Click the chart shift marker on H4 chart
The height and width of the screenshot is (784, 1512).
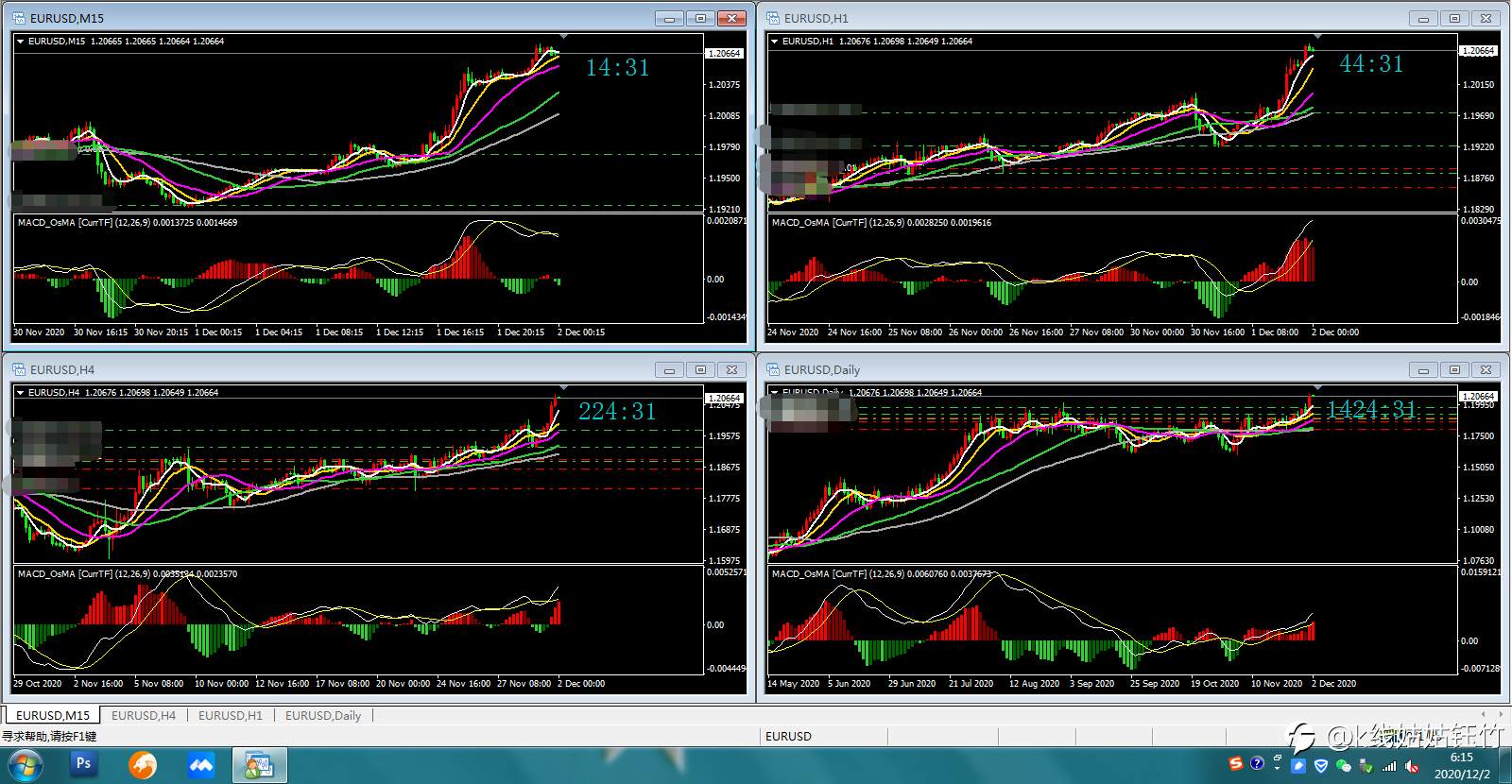click(x=564, y=388)
